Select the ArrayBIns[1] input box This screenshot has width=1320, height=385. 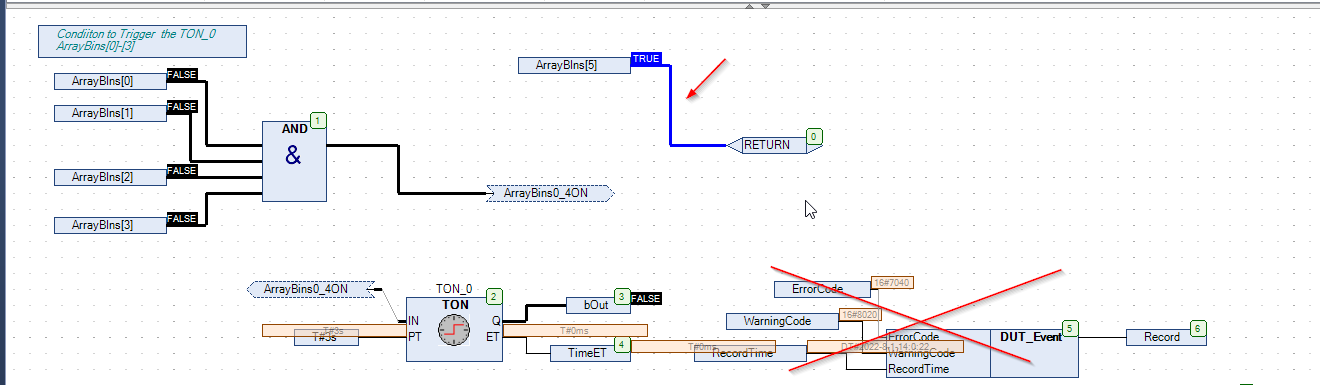click(x=110, y=113)
